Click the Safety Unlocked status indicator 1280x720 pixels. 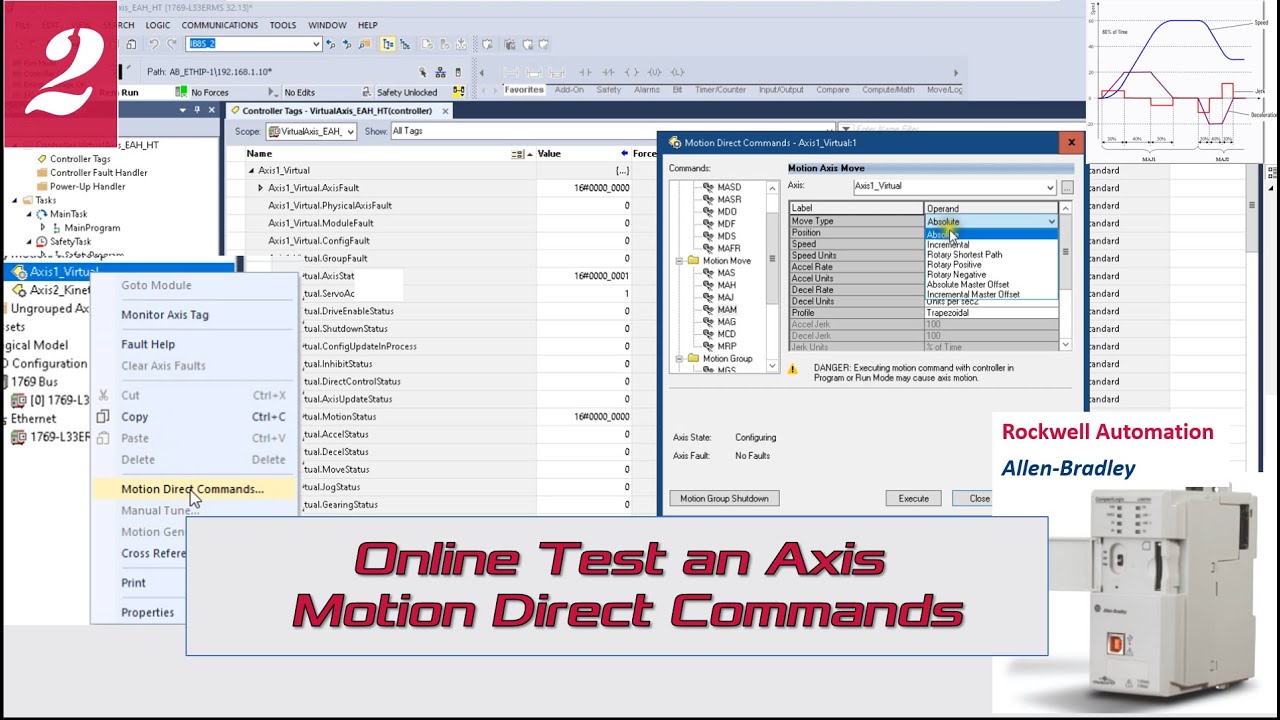coord(407,92)
